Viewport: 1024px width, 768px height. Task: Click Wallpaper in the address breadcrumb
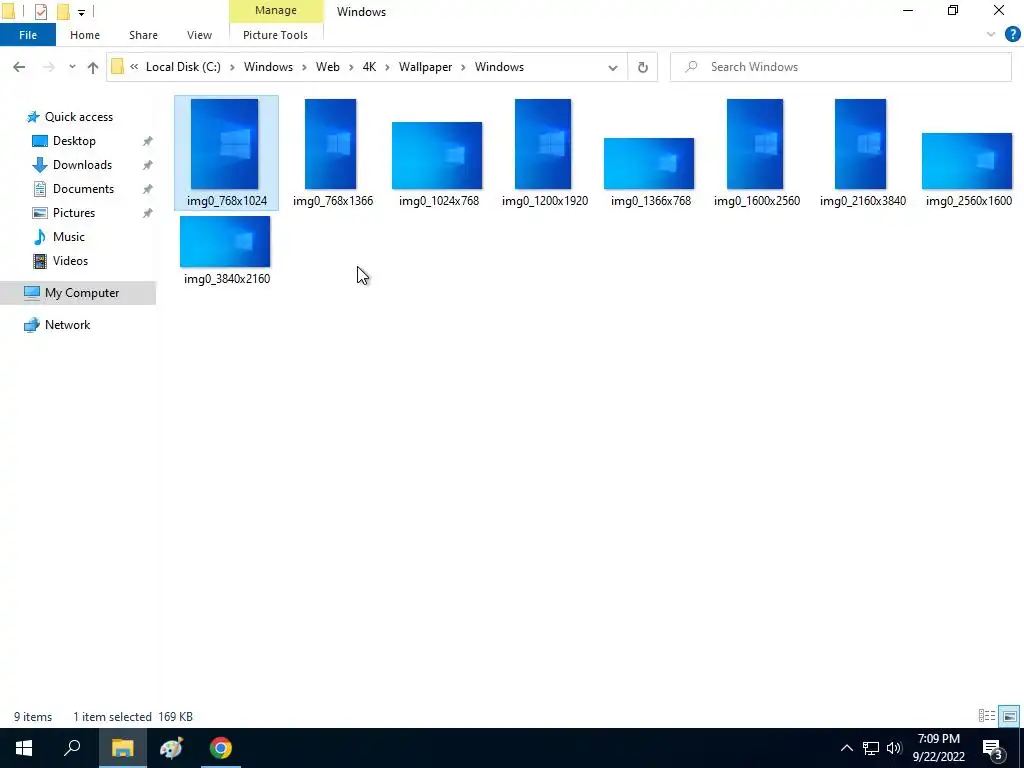[x=425, y=67]
